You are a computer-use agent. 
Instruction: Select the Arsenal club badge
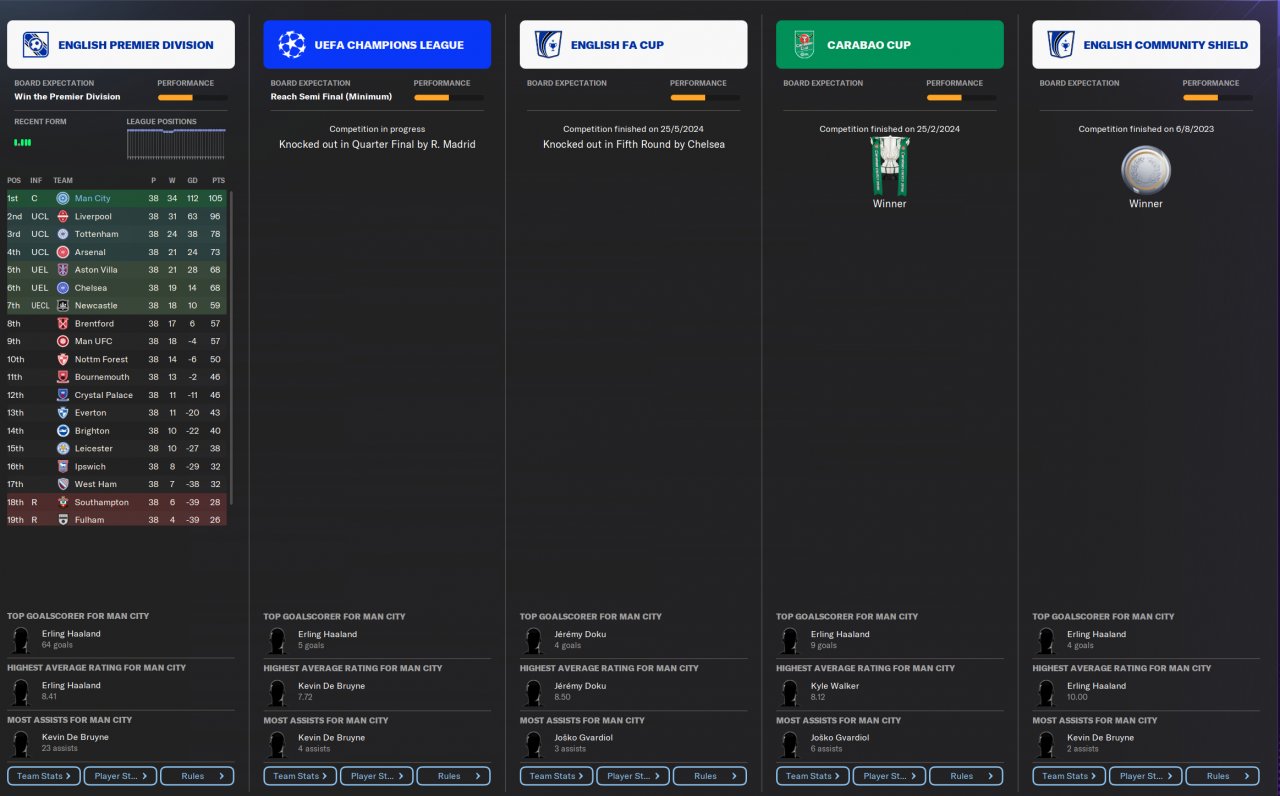click(x=63, y=252)
